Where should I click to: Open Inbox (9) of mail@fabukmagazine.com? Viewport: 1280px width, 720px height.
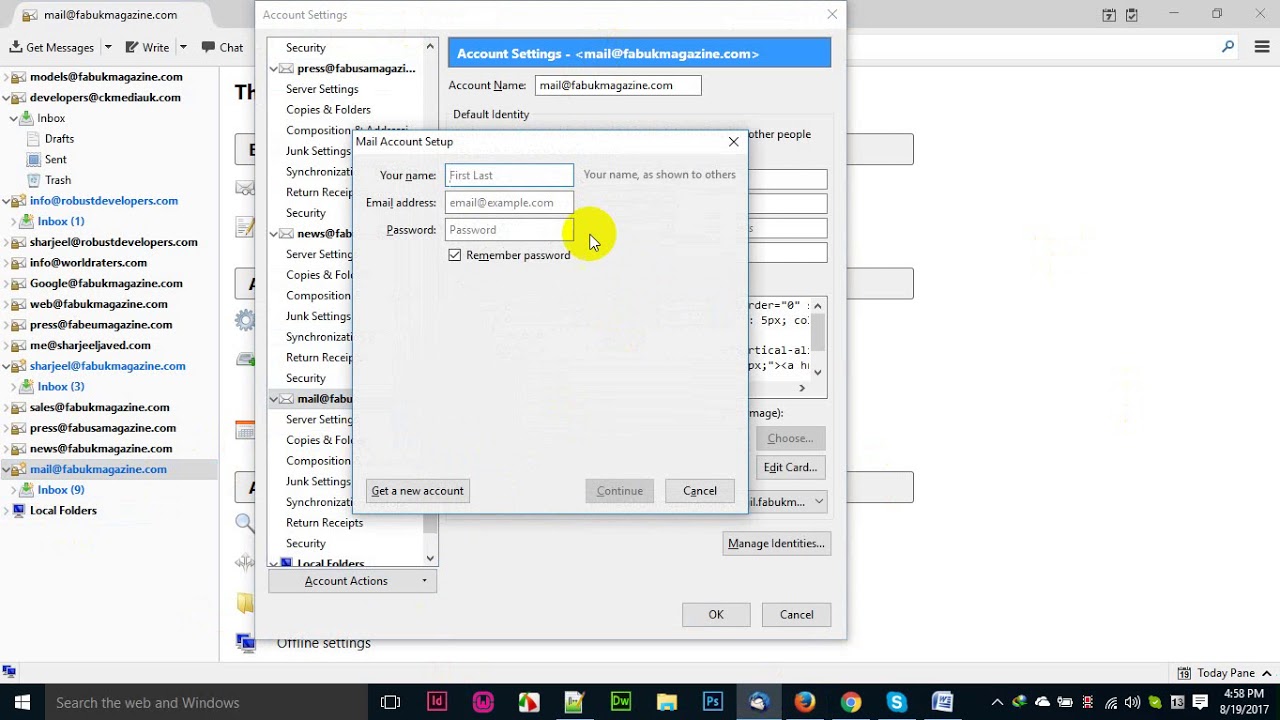[60, 490]
